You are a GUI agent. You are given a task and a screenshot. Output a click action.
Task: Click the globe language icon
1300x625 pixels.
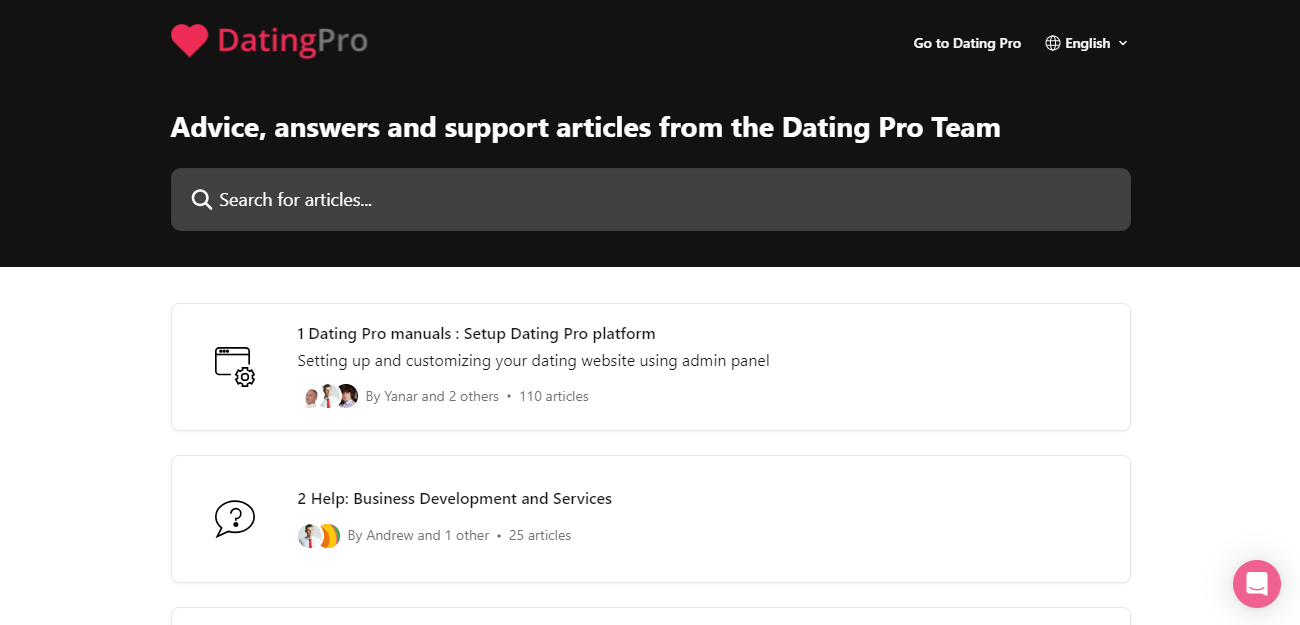1053,43
